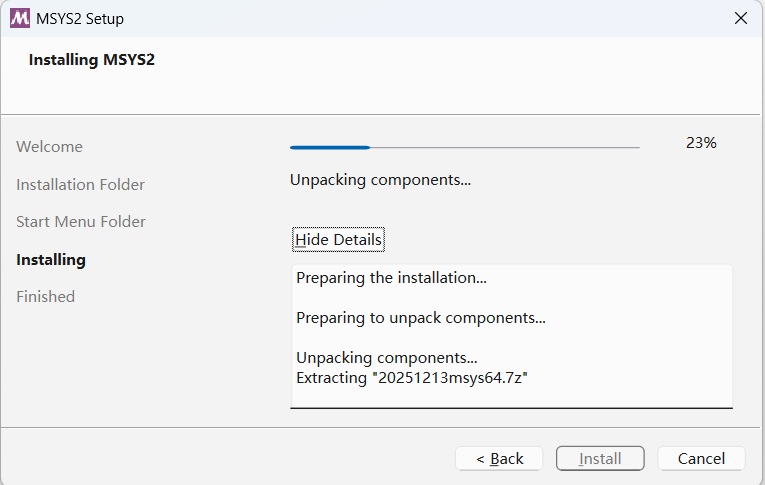The image size is (765, 485).
Task: Cancel the MSYS2 installation
Action: (701, 458)
